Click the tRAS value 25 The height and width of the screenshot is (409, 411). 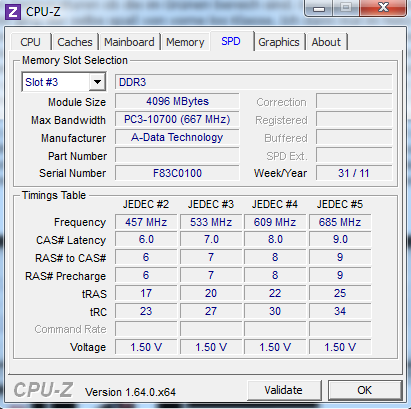[x=340, y=293]
